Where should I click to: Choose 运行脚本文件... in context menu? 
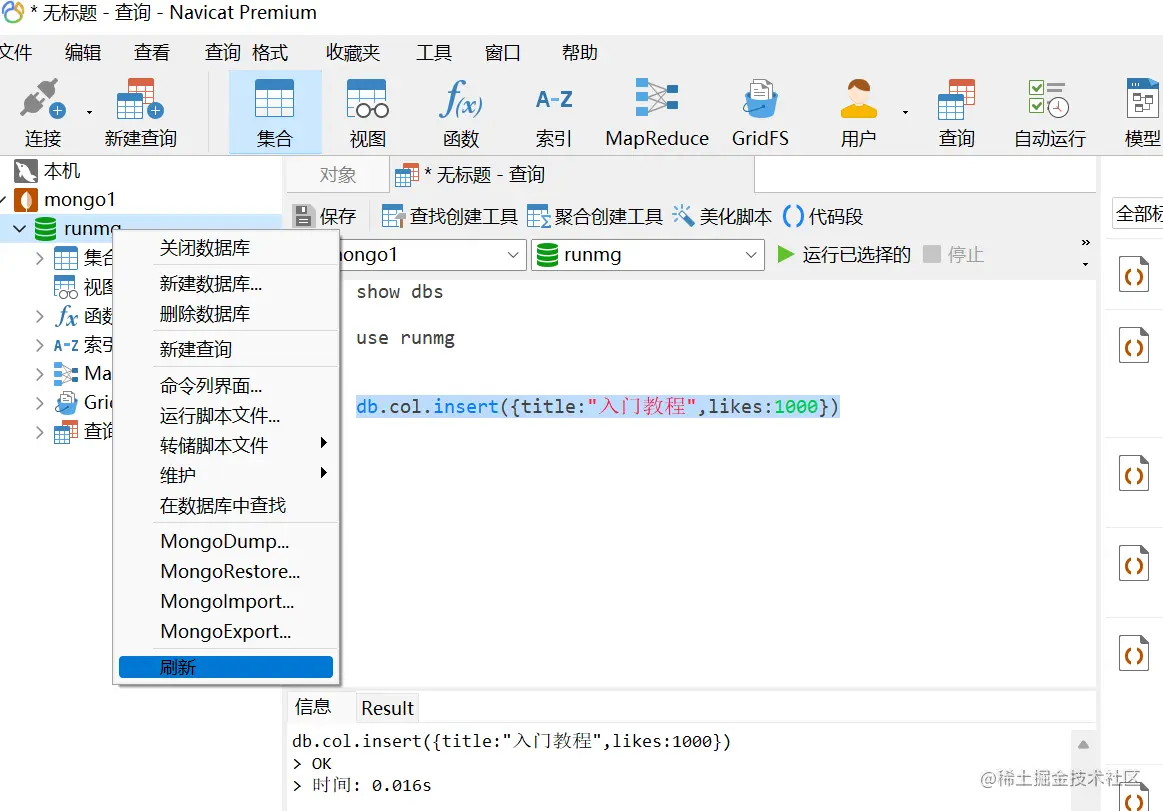pos(227,416)
